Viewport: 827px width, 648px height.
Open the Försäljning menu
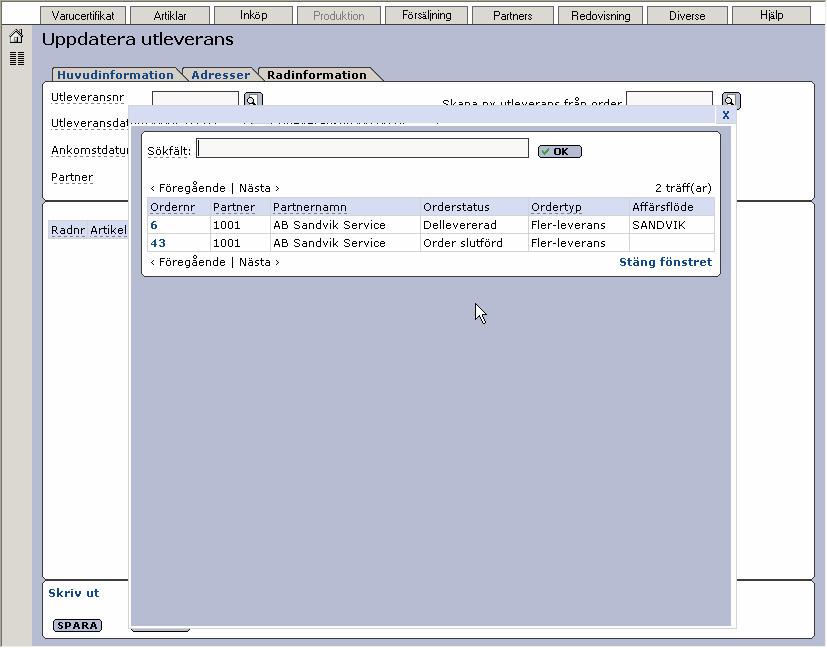427,15
